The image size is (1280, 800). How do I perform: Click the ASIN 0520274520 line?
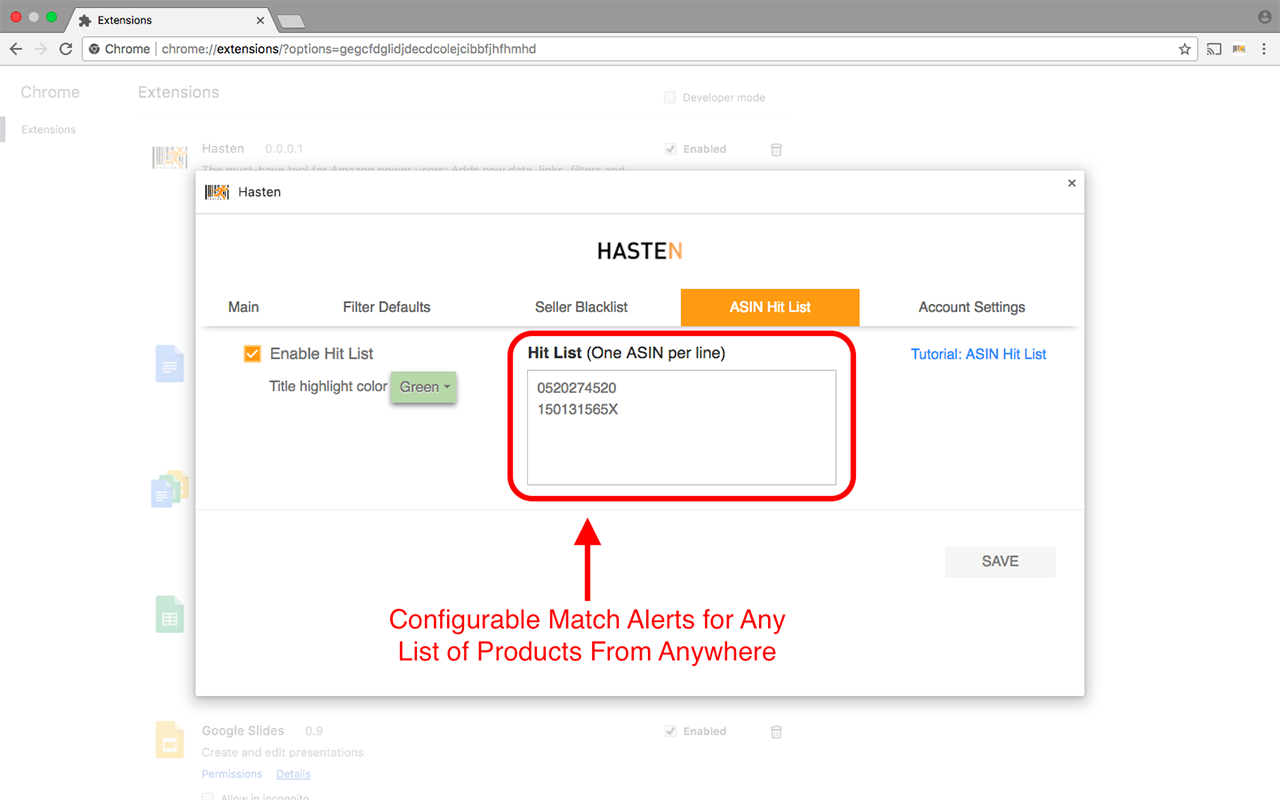576,388
